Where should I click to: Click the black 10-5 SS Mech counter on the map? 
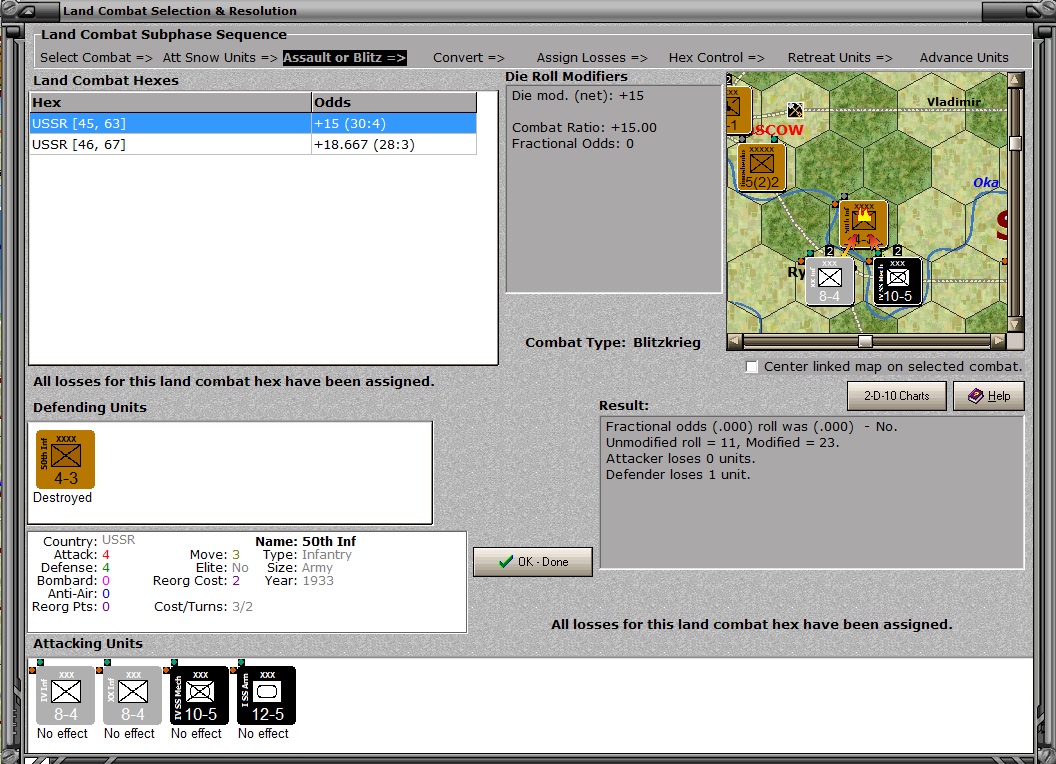[898, 282]
